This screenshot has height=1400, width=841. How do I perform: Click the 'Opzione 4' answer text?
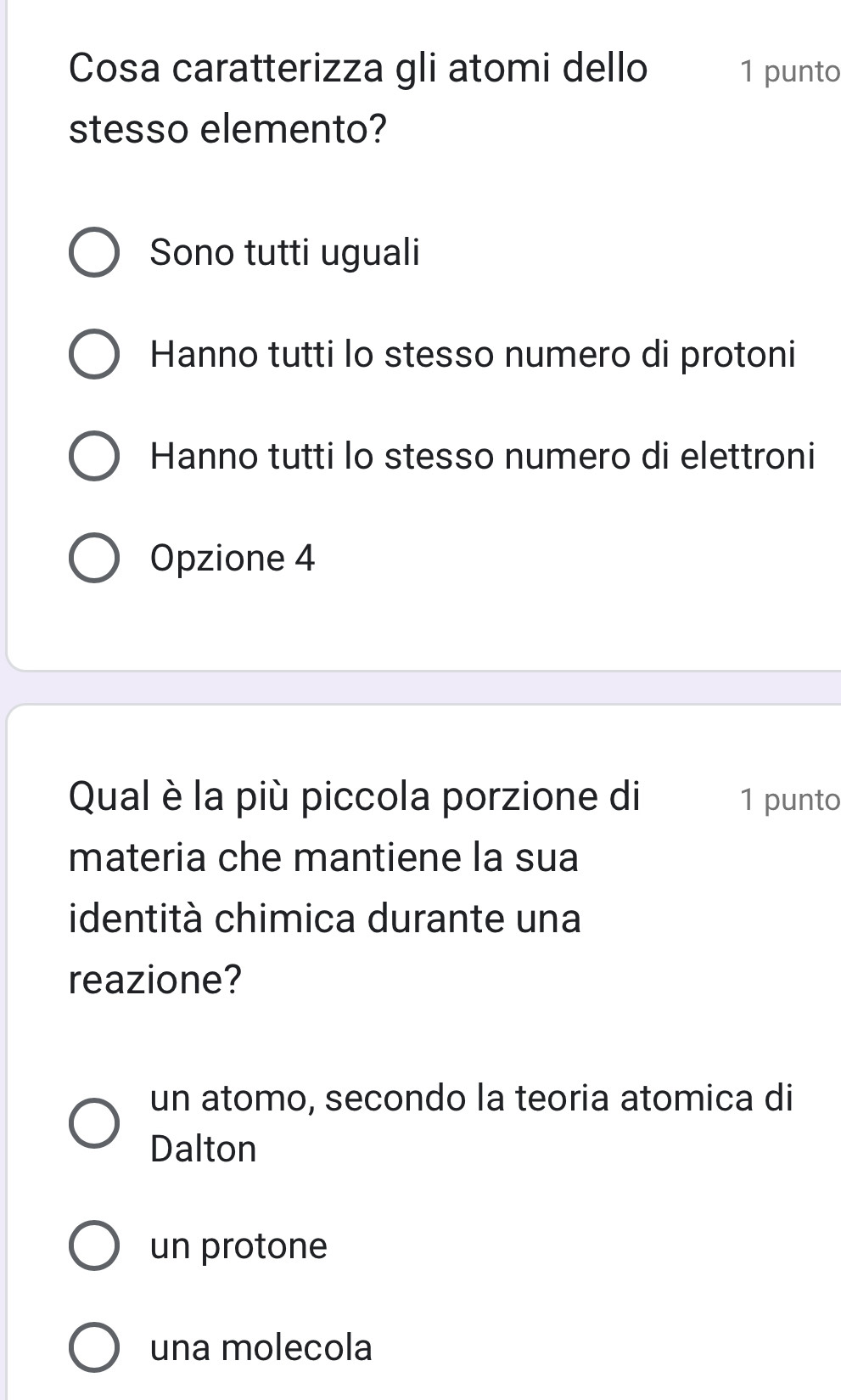pos(233,559)
